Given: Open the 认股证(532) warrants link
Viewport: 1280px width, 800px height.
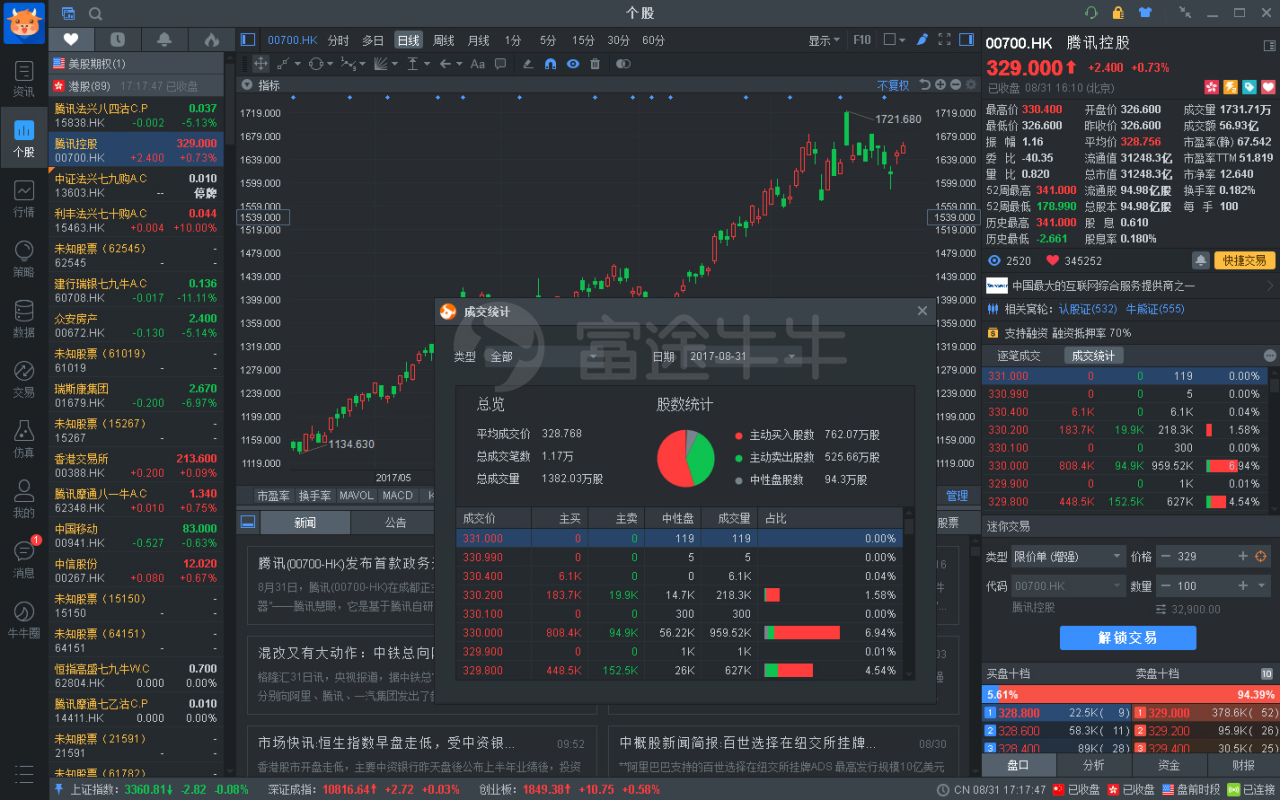Looking at the screenshot, I should [x=1088, y=309].
